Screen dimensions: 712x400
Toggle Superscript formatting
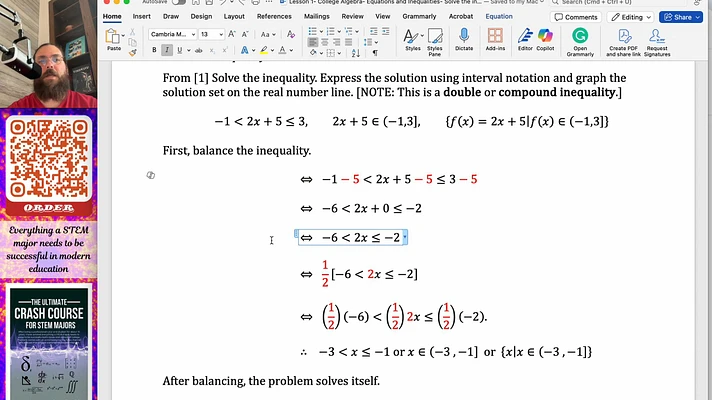(x=225, y=50)
